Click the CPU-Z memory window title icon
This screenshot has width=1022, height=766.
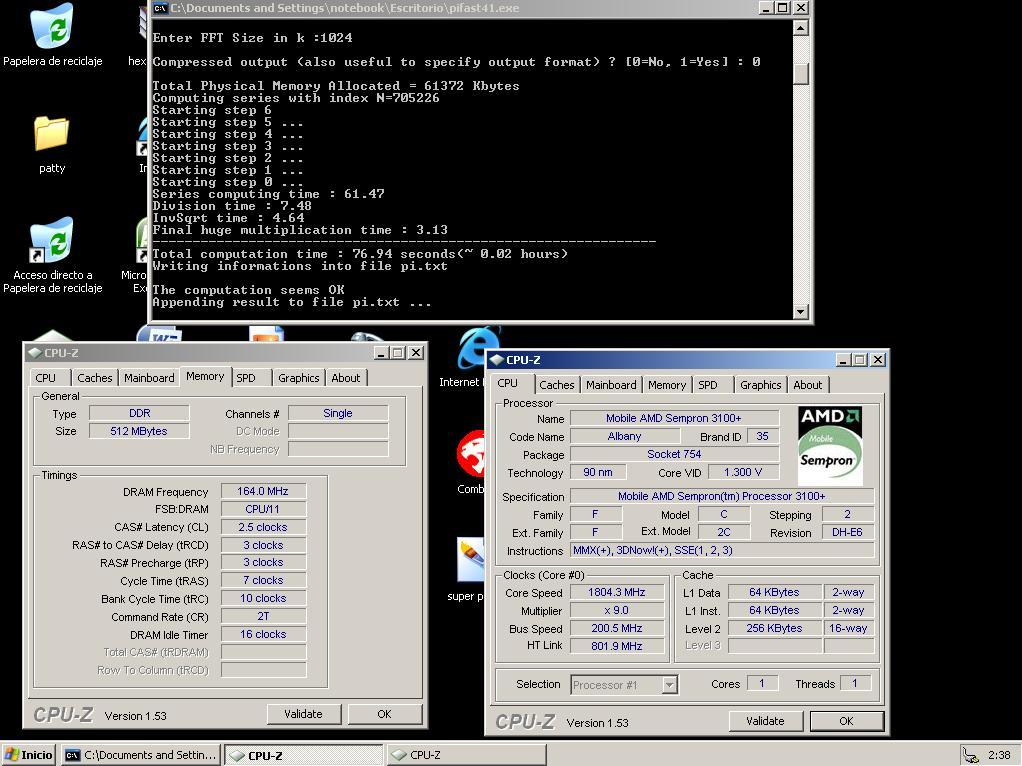[35, 353]
